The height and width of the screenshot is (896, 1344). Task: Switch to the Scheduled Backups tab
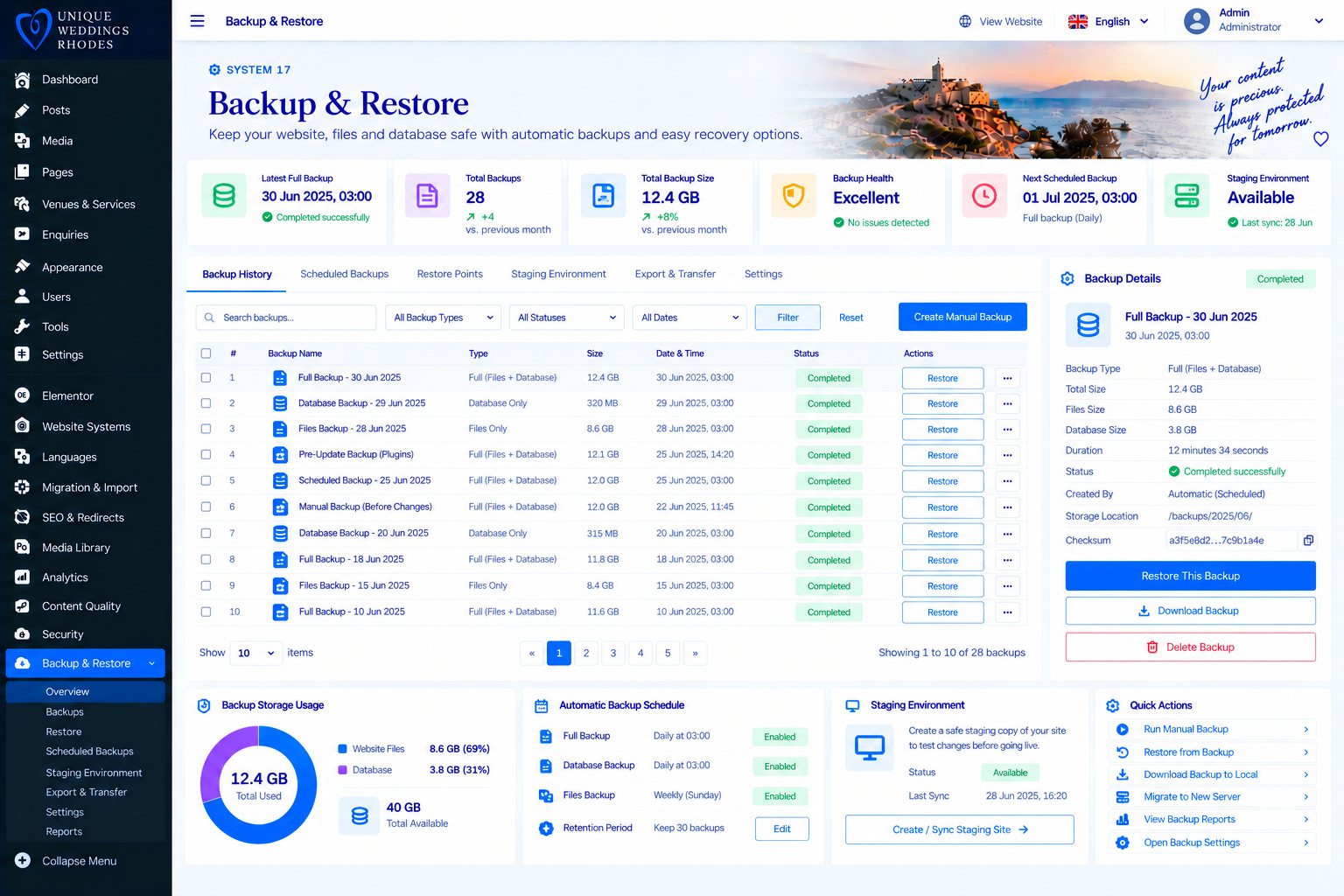coord(345,274)
